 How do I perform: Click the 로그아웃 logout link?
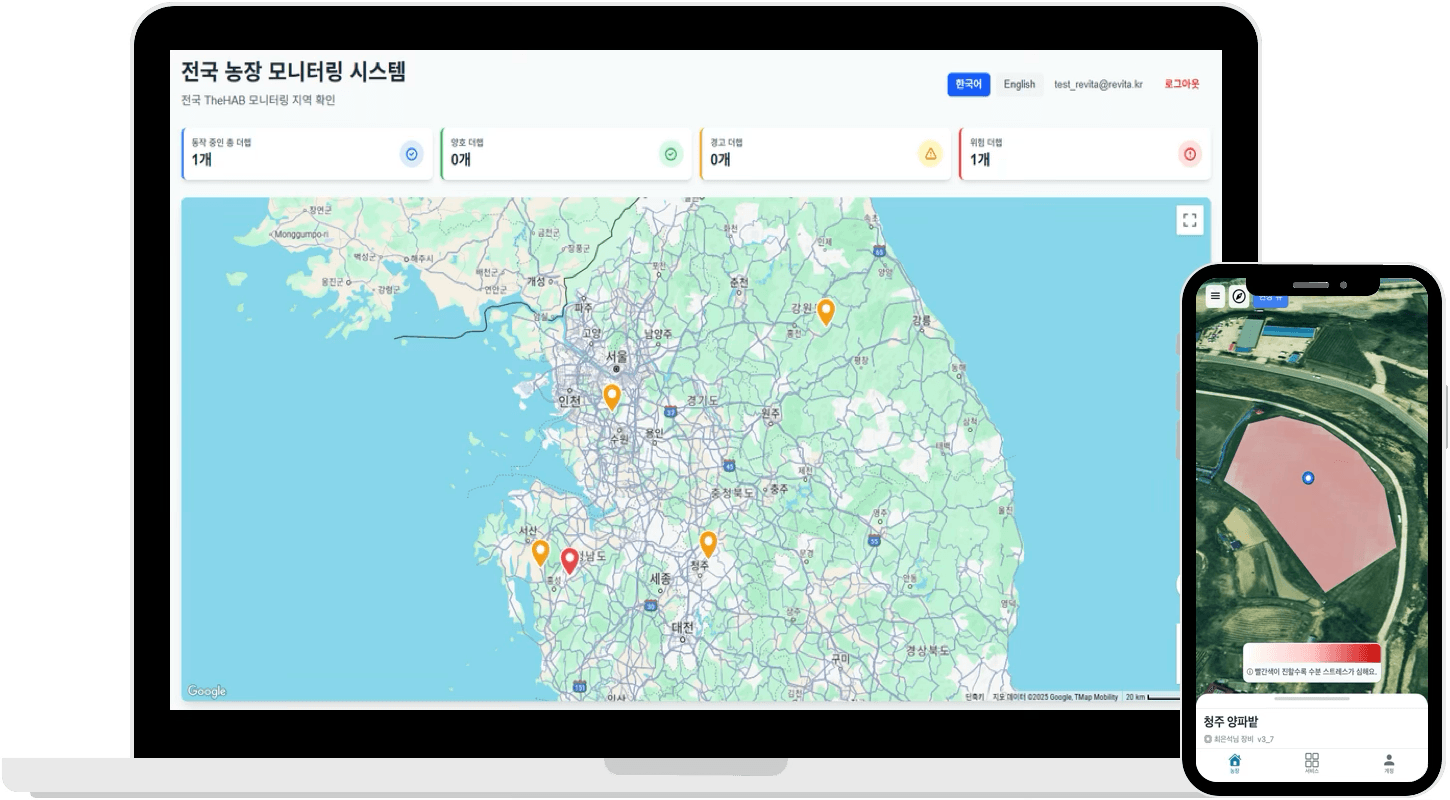click(1181, 85)
